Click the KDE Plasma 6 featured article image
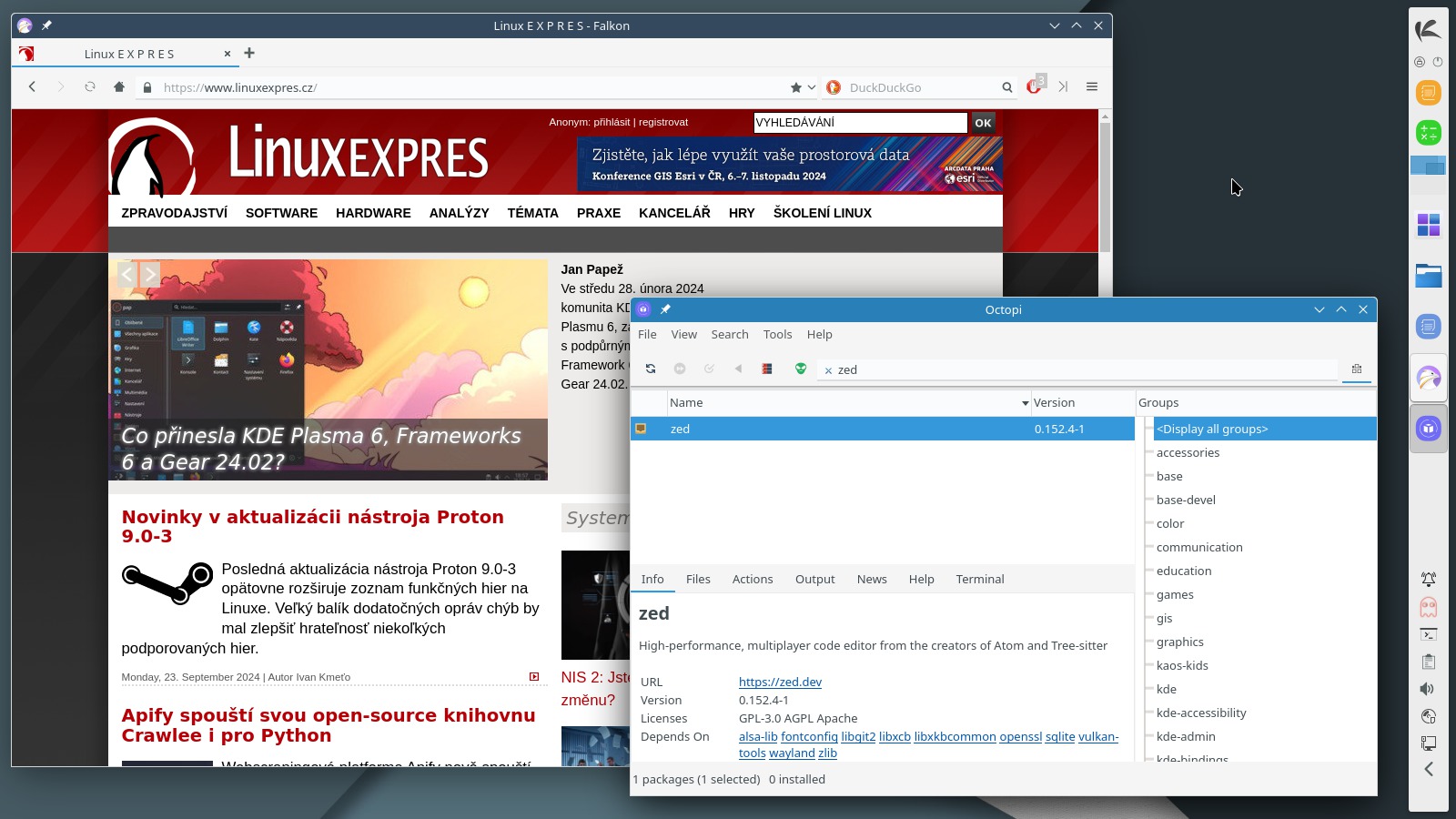This screenshot has width=1456, height=819. [328, 369]
